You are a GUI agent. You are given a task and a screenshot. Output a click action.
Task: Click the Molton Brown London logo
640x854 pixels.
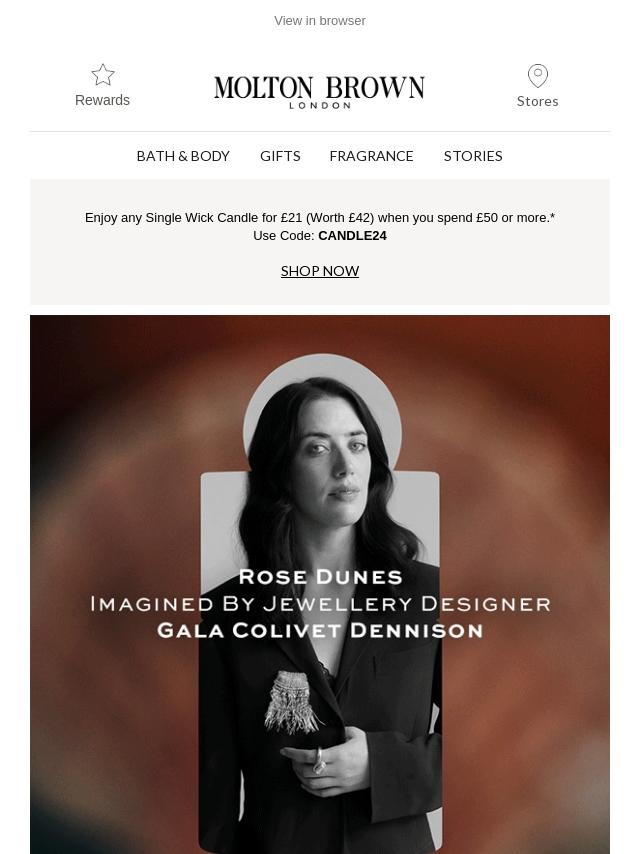click(x=319, y=93)
